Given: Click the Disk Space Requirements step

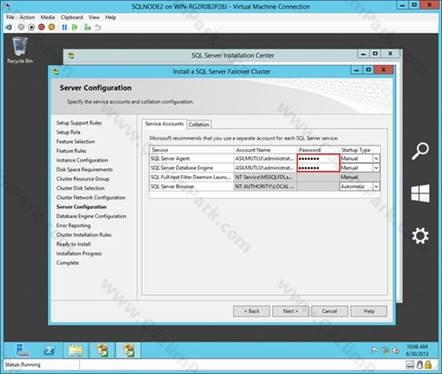Looking at the screenshot, I should coord(84,170).
